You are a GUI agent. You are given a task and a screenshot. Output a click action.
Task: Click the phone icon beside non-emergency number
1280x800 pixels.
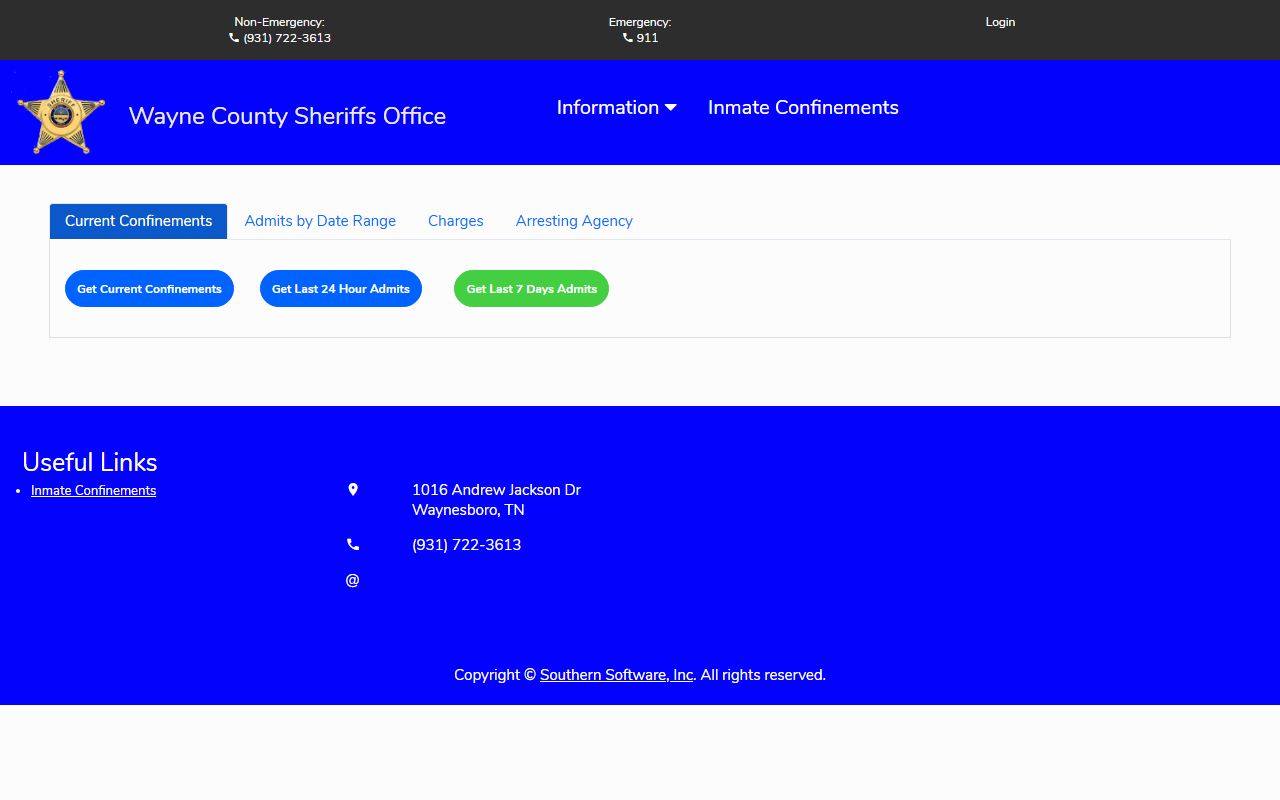click(234, 38)
